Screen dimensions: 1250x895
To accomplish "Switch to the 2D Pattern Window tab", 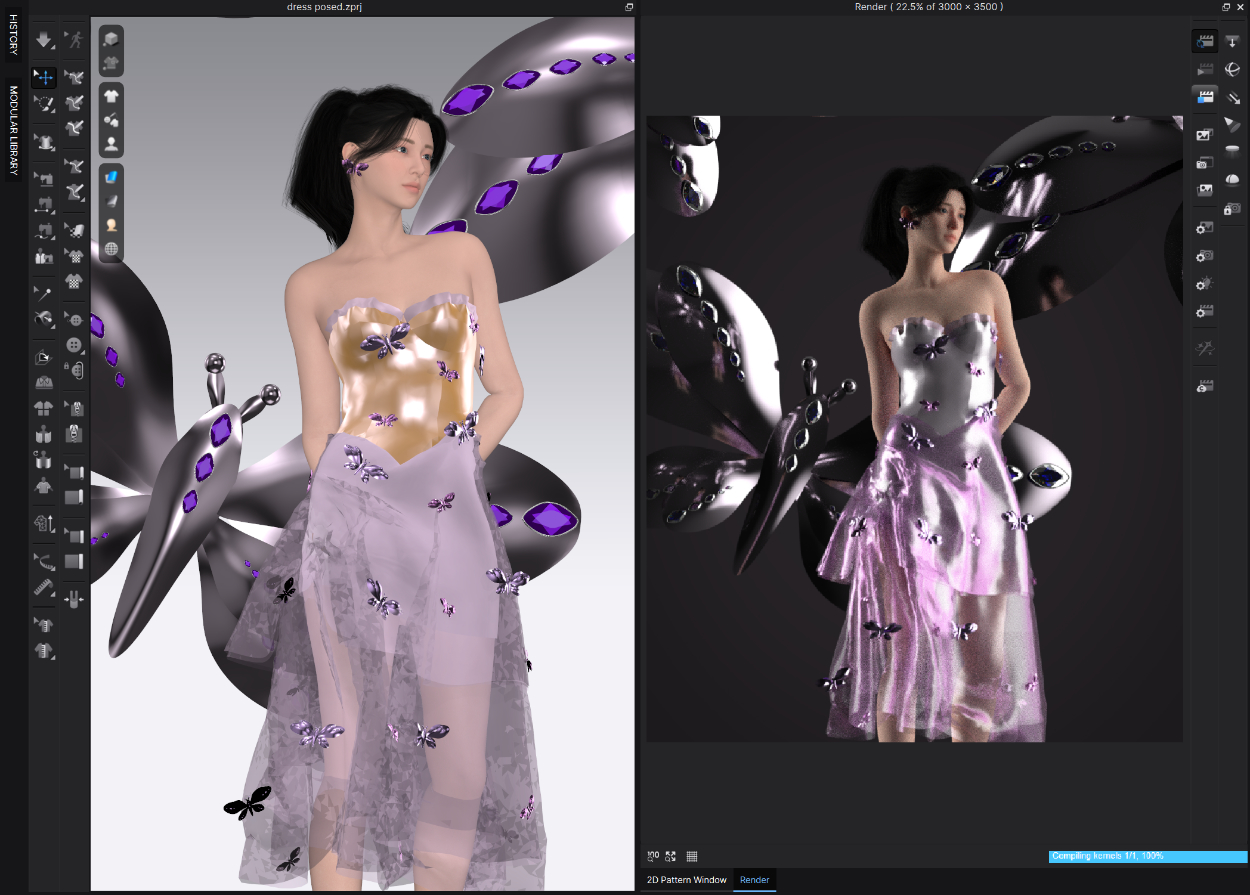I will click(686, 880).
